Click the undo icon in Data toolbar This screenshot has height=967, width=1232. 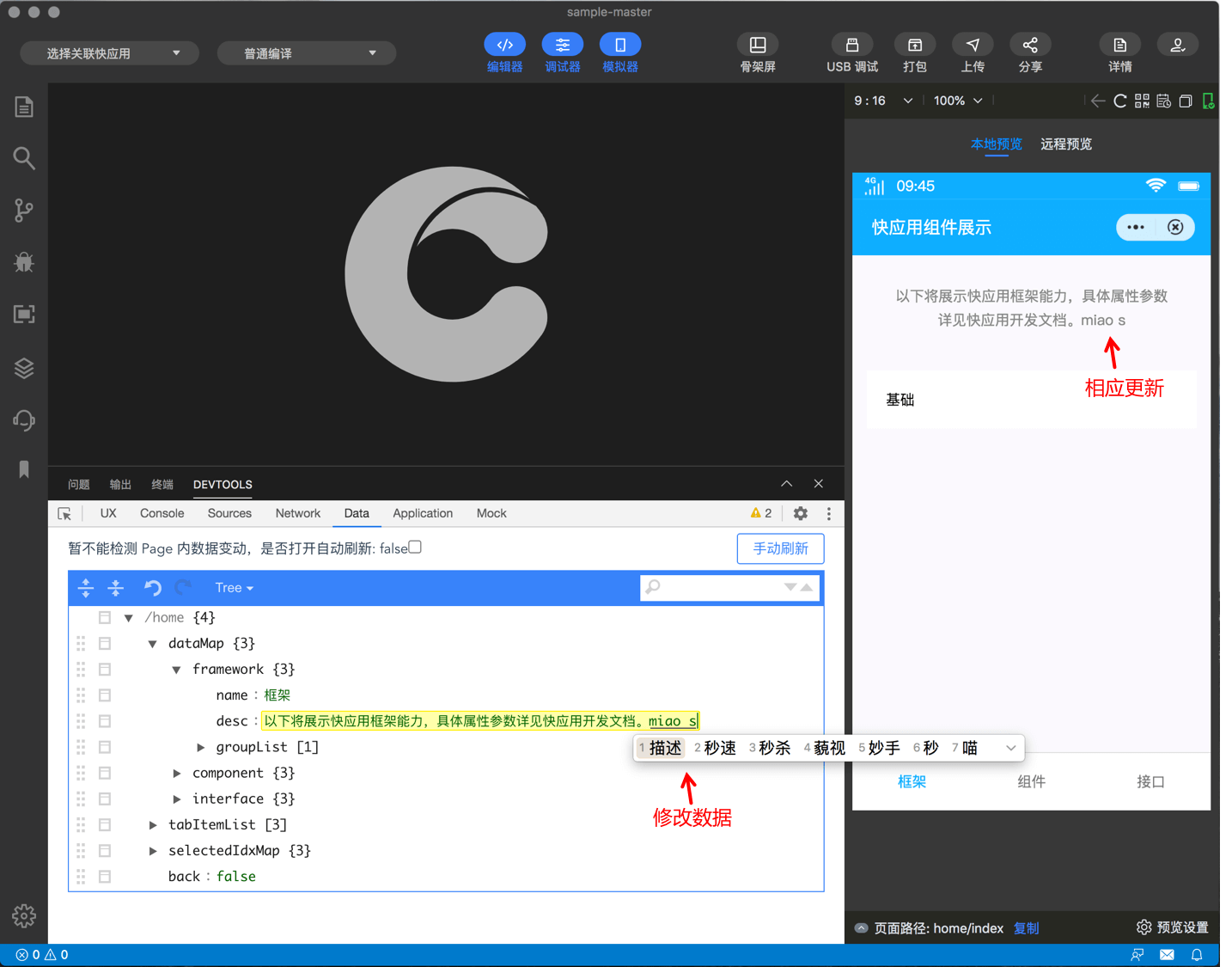point(152,588)
